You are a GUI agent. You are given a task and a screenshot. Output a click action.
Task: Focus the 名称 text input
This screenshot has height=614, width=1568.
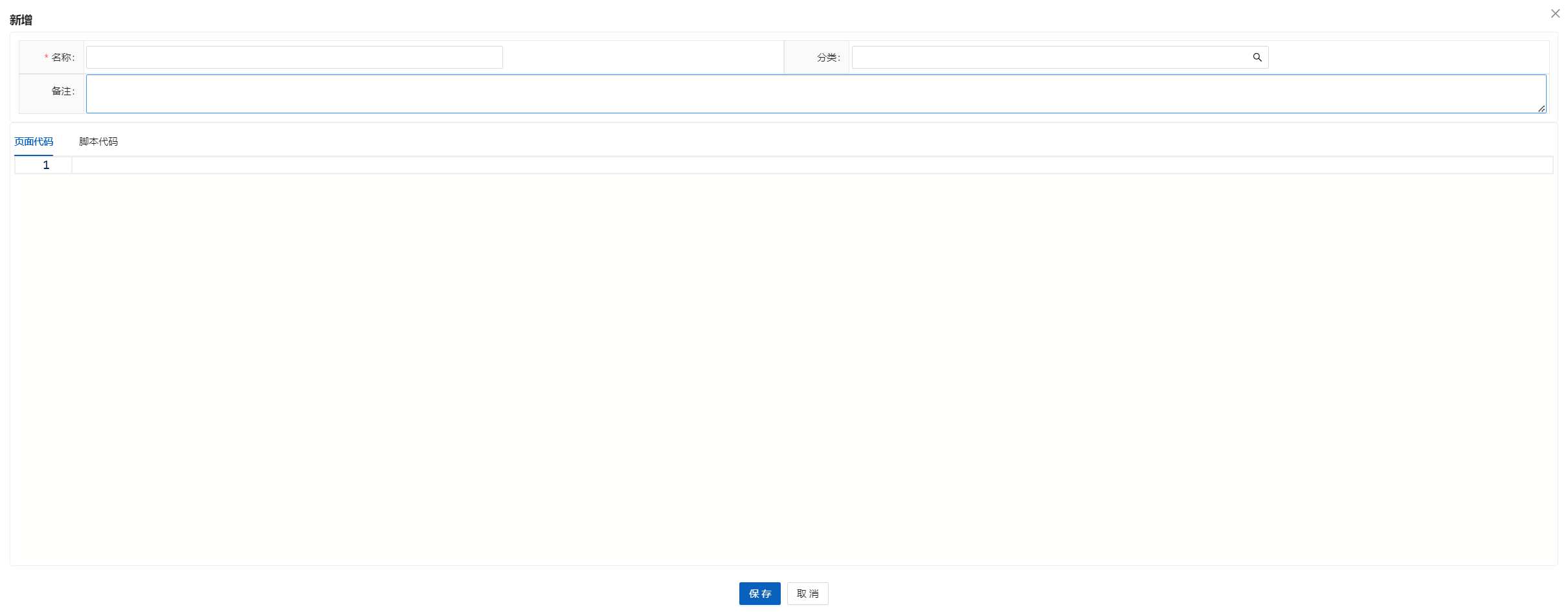pyautogui.click(x=294, y=58)
